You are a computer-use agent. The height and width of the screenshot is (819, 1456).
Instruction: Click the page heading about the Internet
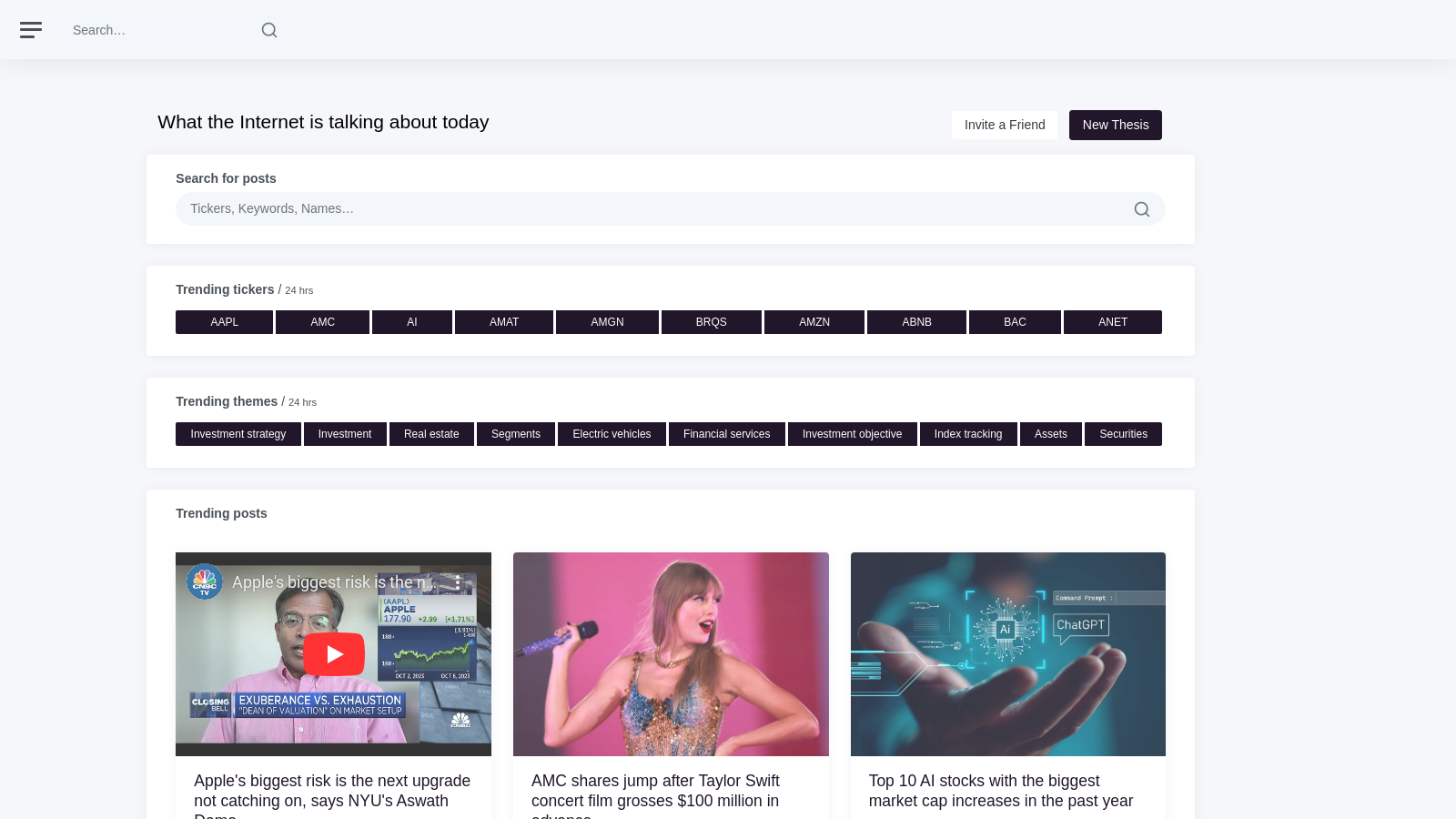323,122
